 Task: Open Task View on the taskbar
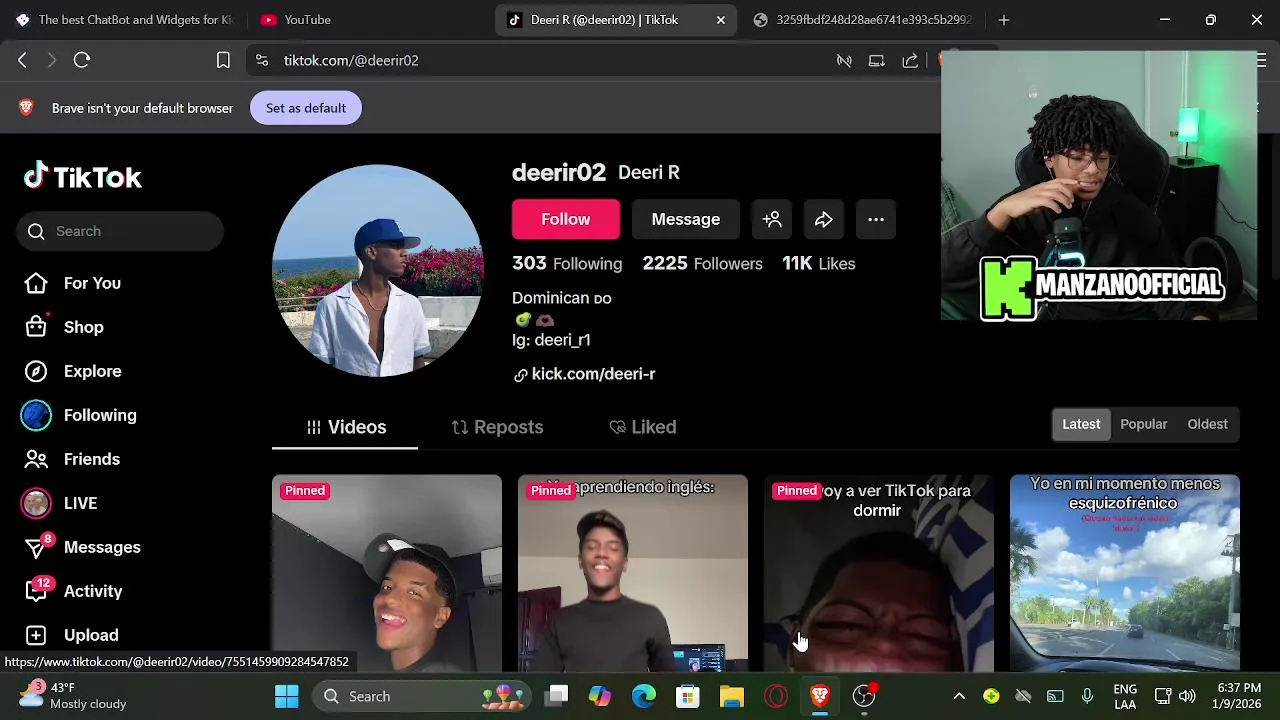tap(557, 696)
